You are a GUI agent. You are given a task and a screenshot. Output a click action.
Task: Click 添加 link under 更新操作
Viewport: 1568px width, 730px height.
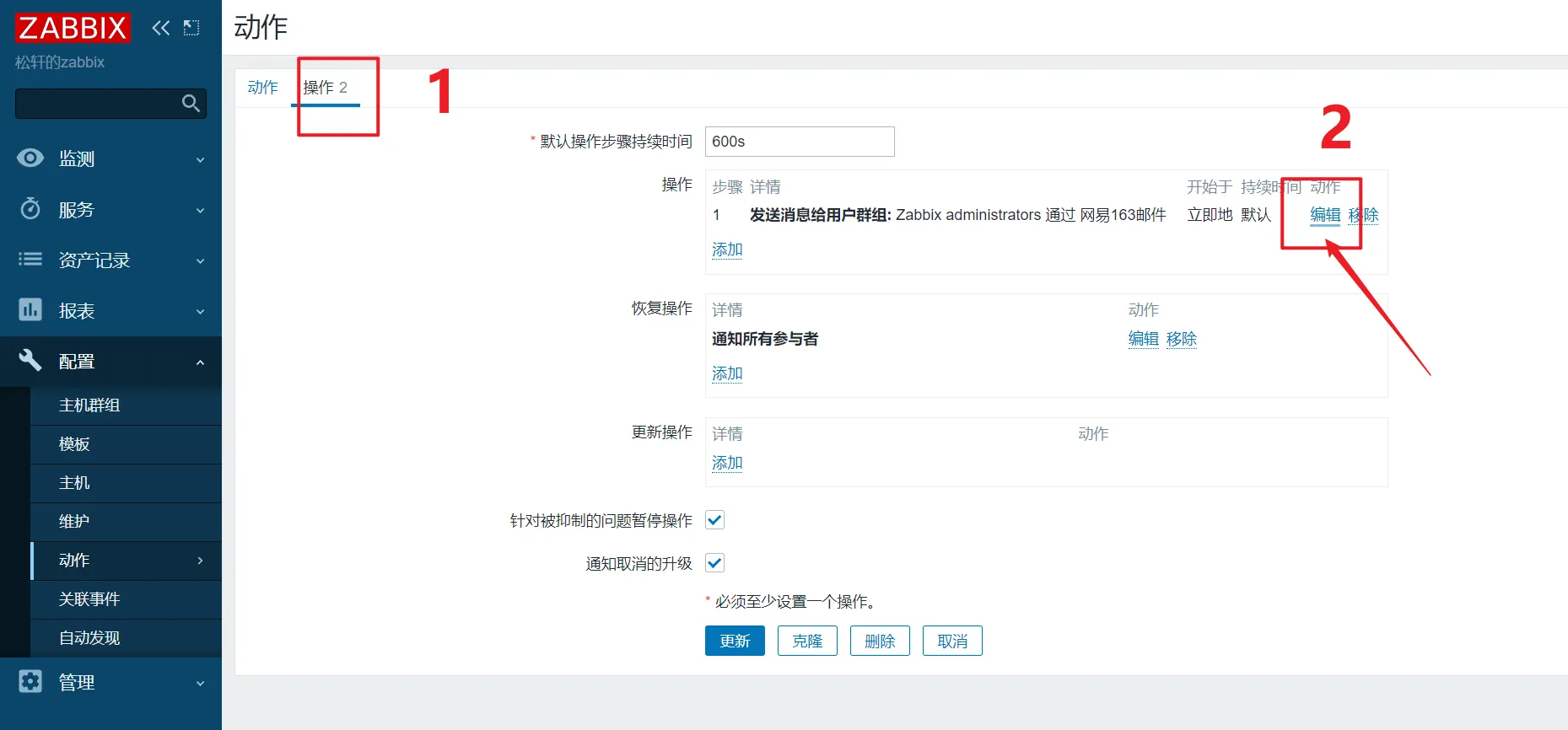pos(726,463)
